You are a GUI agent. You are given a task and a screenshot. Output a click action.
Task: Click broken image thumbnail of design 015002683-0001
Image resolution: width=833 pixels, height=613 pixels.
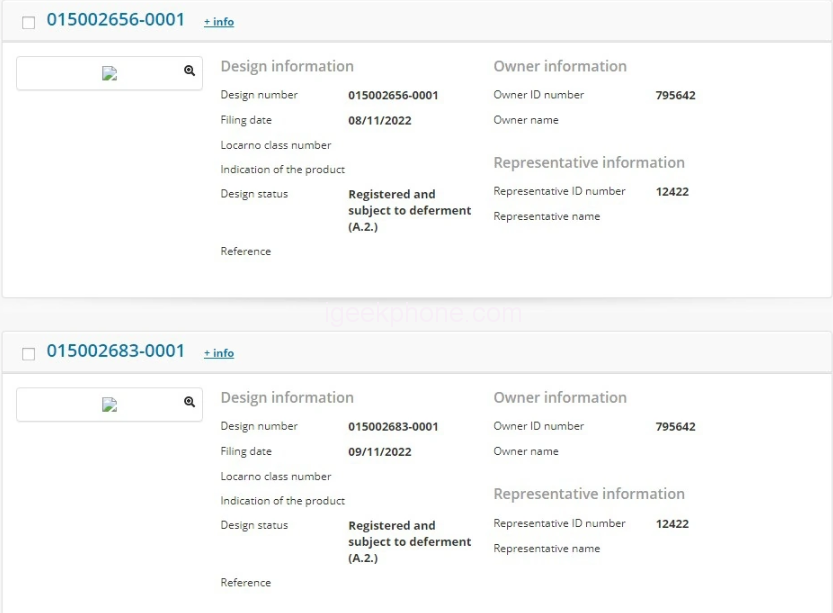[x=110, y=405]
